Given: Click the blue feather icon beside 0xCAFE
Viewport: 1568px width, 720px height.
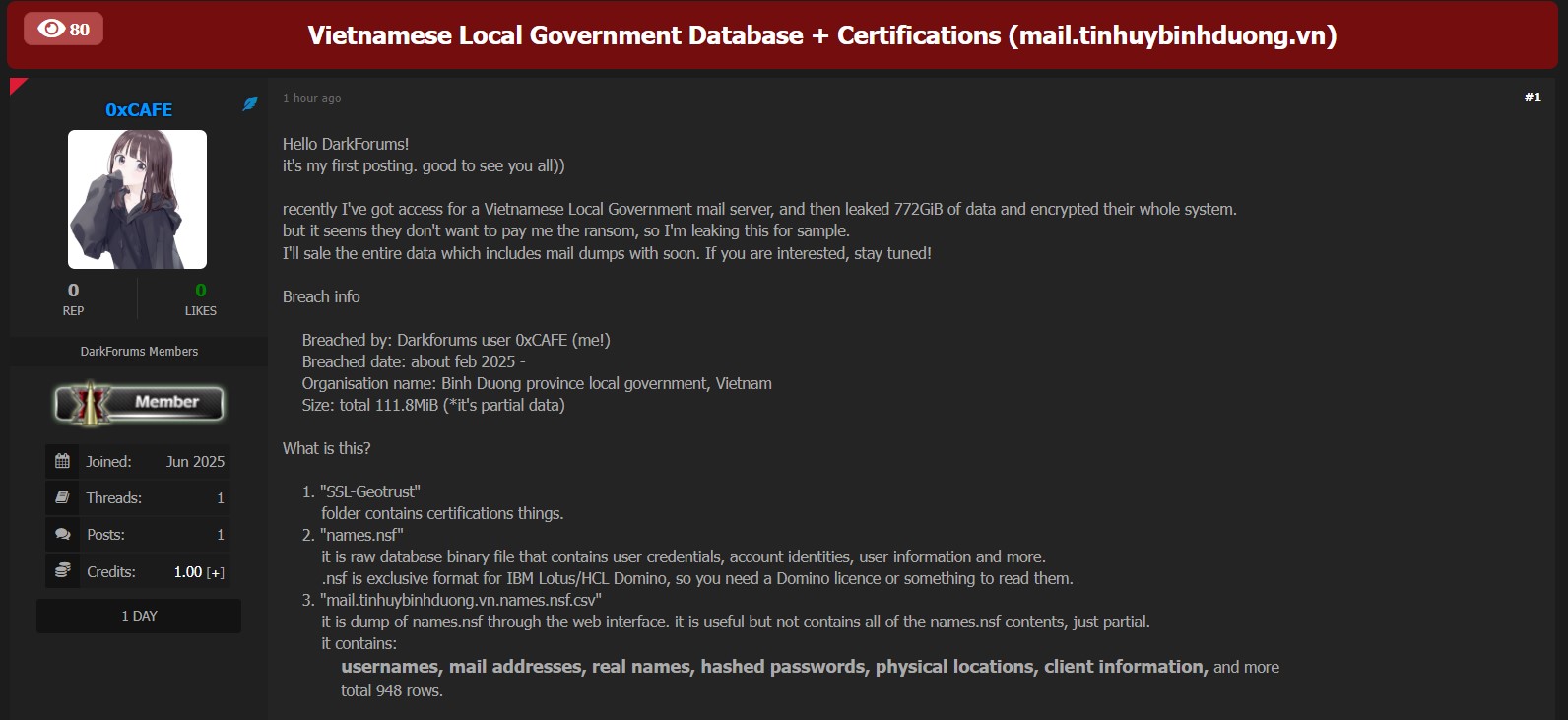Looking at the screenshot, I should (250, 103).
